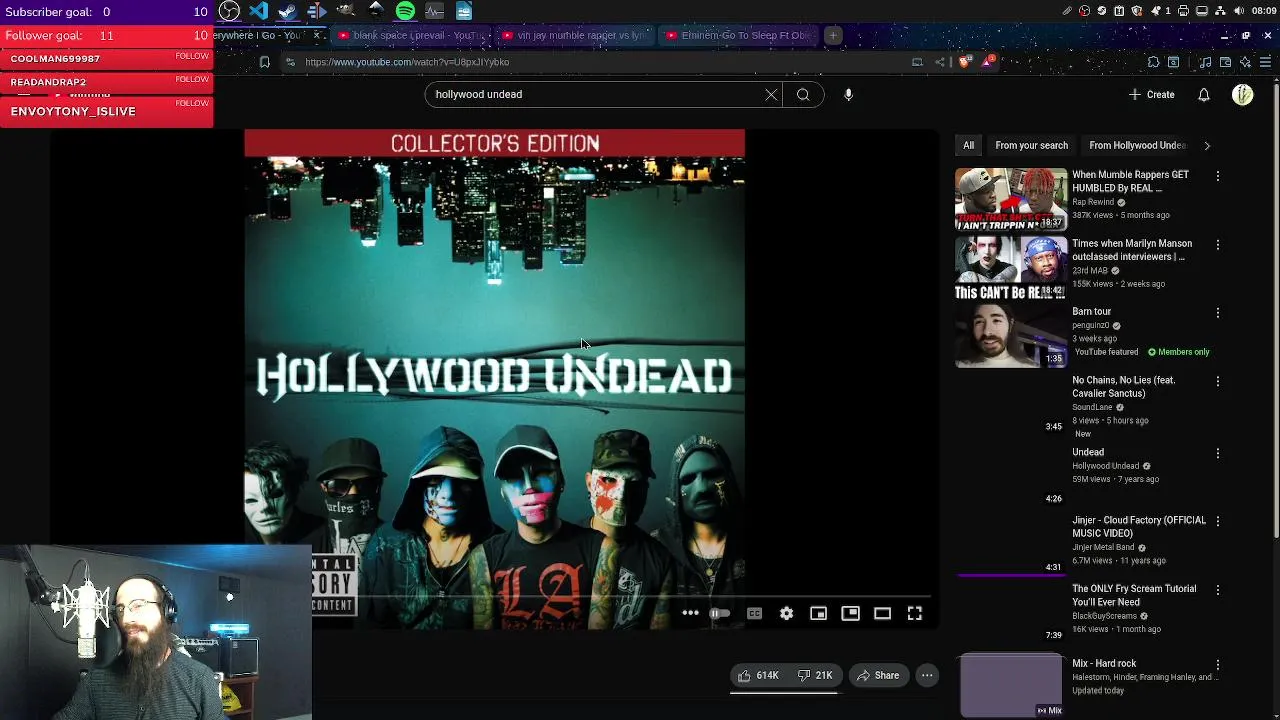Open Brave Rewards triangle icon

[x=986, y=62]
